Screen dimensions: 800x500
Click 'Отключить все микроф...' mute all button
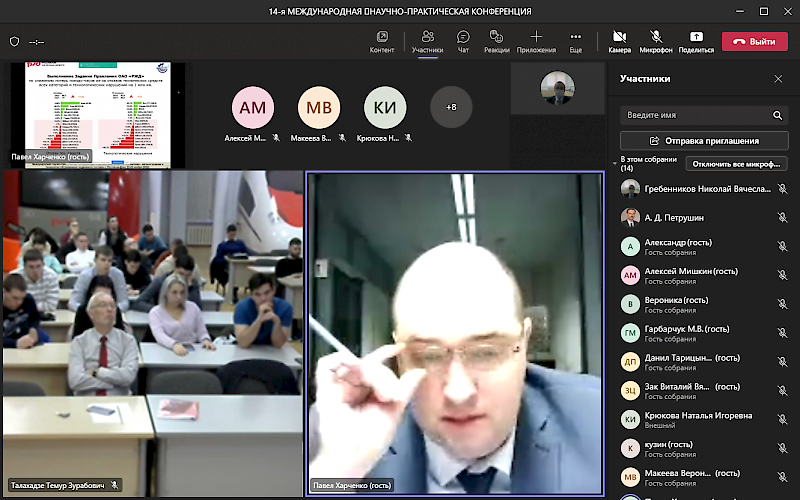coord(737,164)
